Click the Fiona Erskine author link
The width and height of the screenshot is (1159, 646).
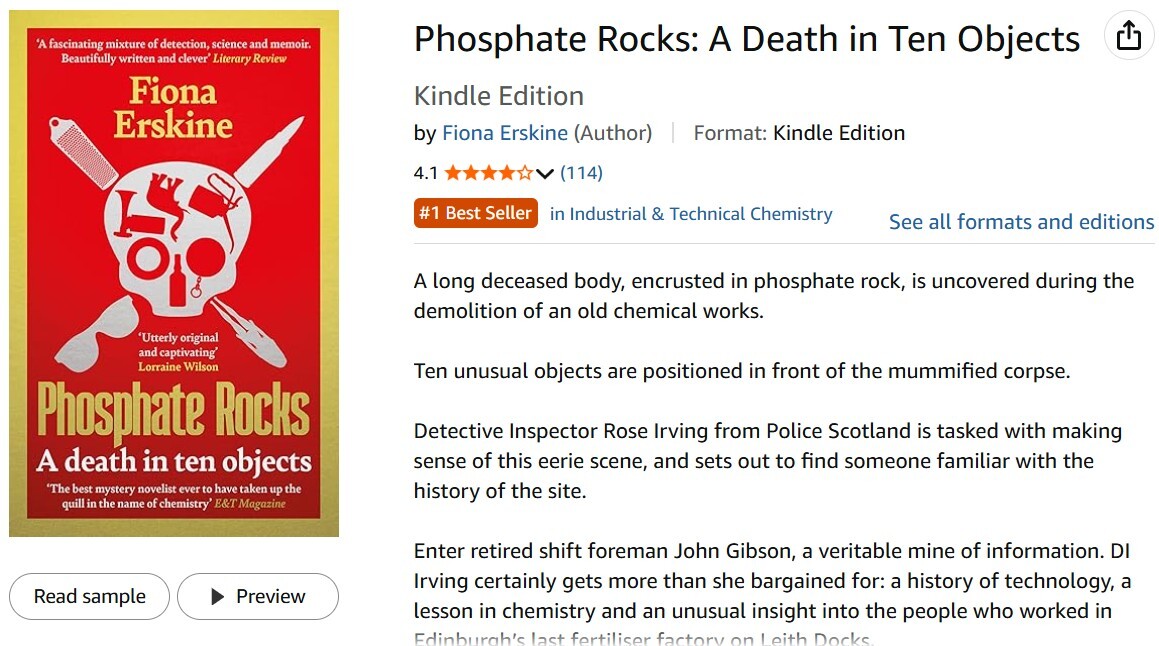tap(505, 133)
